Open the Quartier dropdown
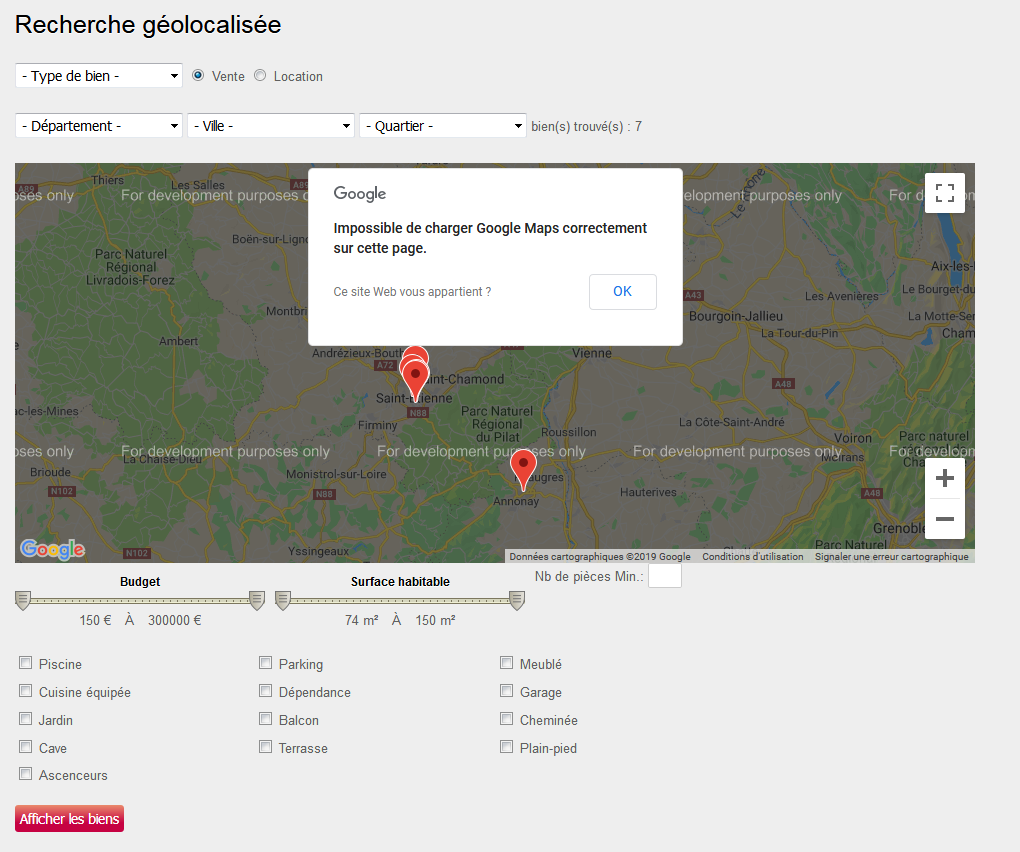This screenshot has height=852, width=1020. (441, 125)
